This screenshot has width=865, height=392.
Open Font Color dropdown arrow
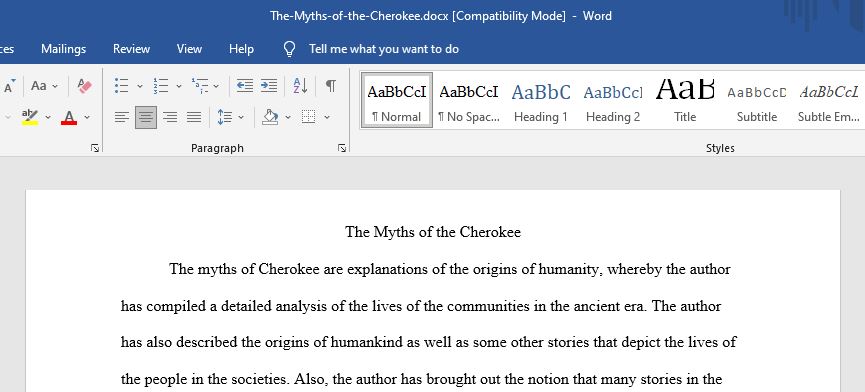[87, 117]
